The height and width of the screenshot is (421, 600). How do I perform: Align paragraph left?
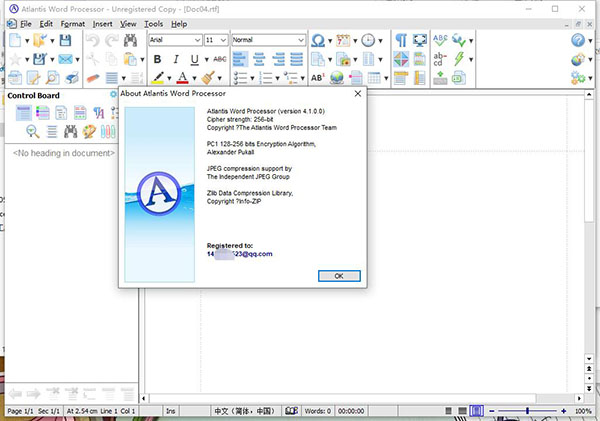240,59
